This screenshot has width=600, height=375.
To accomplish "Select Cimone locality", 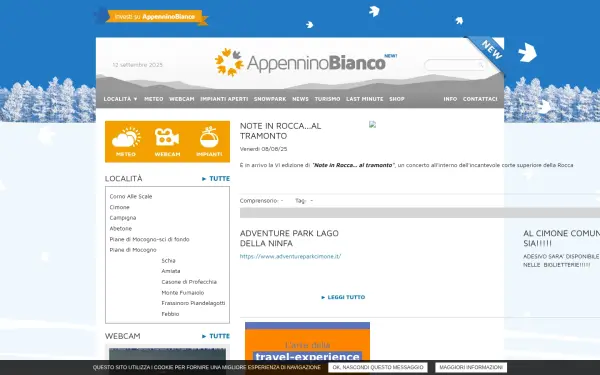I will pyautogui.click(x=119, y=207).
